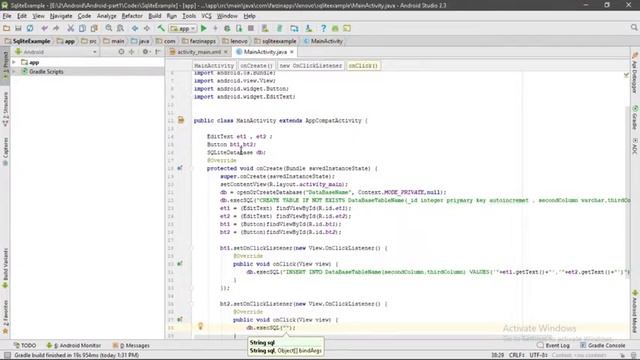Click the Redo arrow icon
640x360 pixels.
[56, 29]
